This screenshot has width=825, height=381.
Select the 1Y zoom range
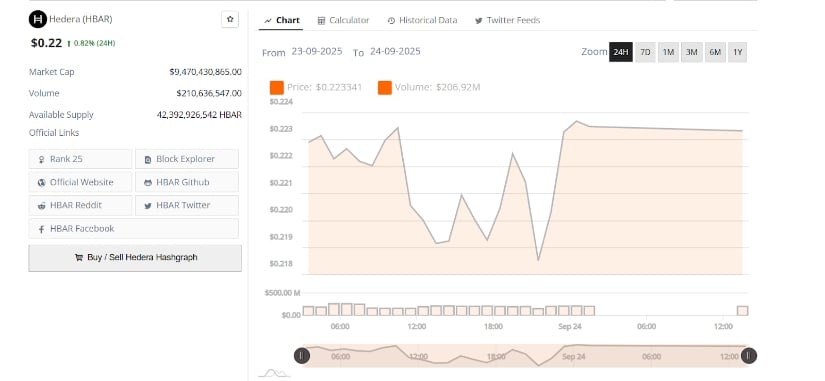pos(738,52)
